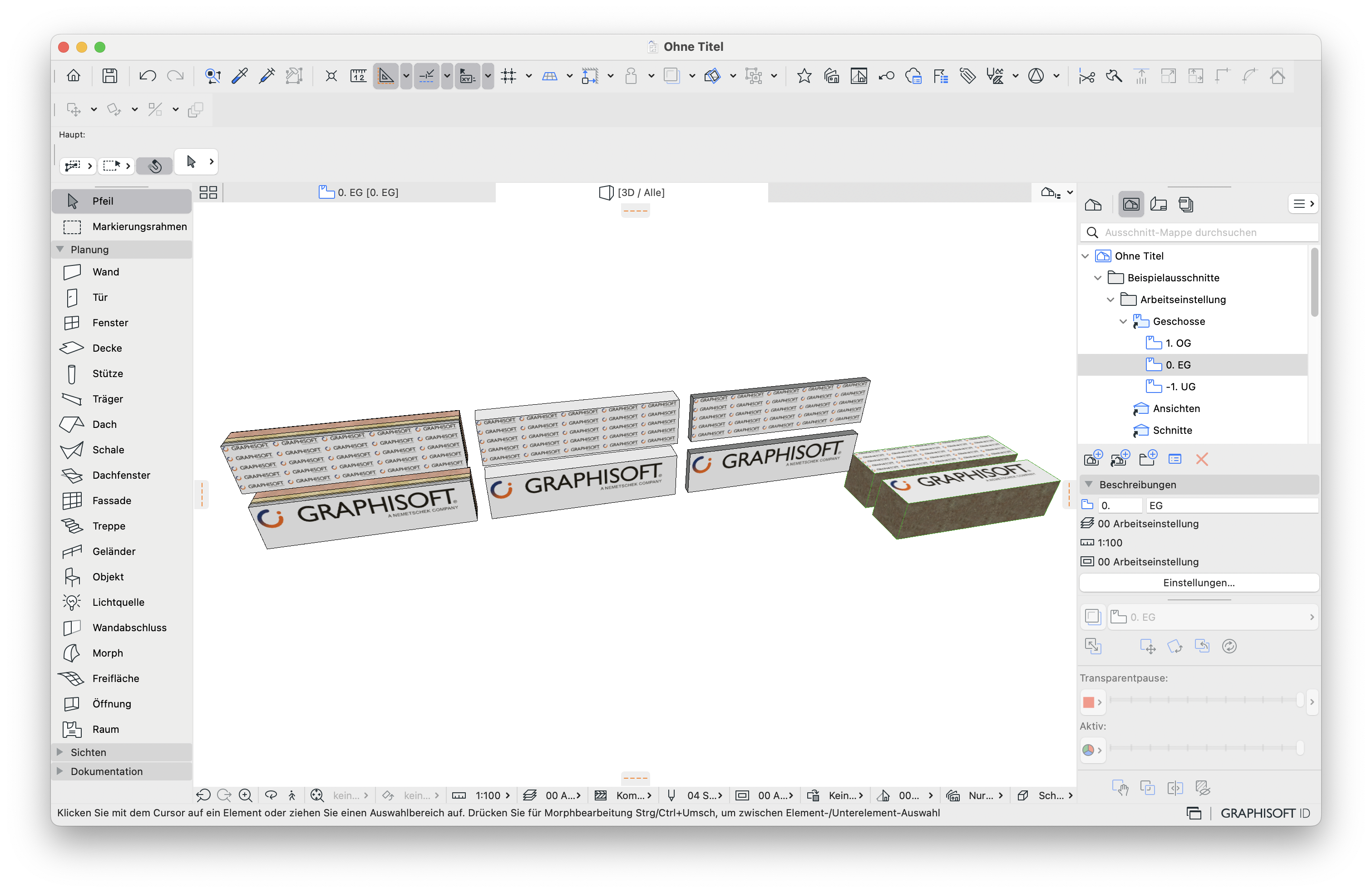Switch navigator to project map icon
The height and width of the screenshot is (893, 1372).
click(1093, 204)
